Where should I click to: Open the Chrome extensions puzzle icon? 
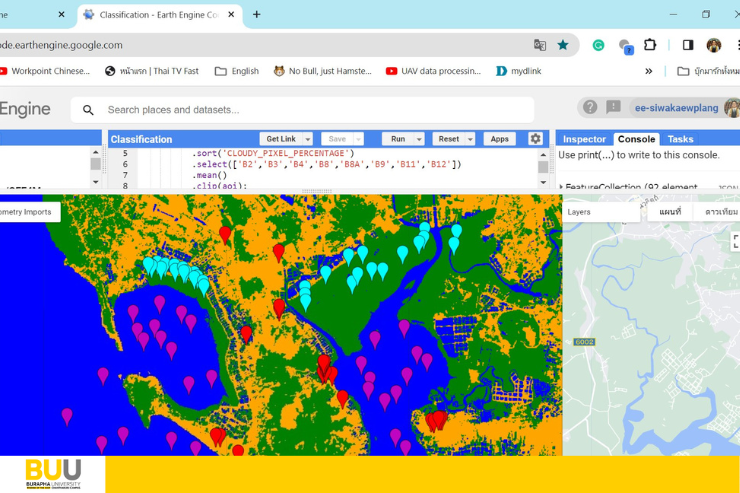tap(650, 45)
